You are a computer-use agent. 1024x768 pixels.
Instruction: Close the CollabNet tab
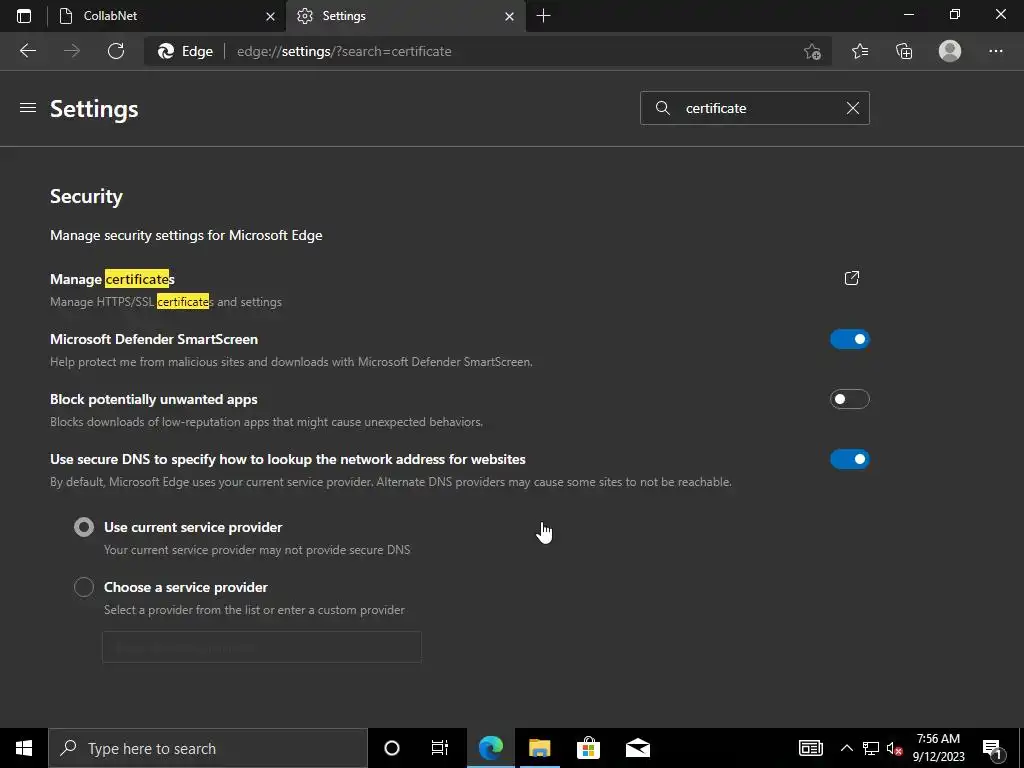(x=270, y=16)
